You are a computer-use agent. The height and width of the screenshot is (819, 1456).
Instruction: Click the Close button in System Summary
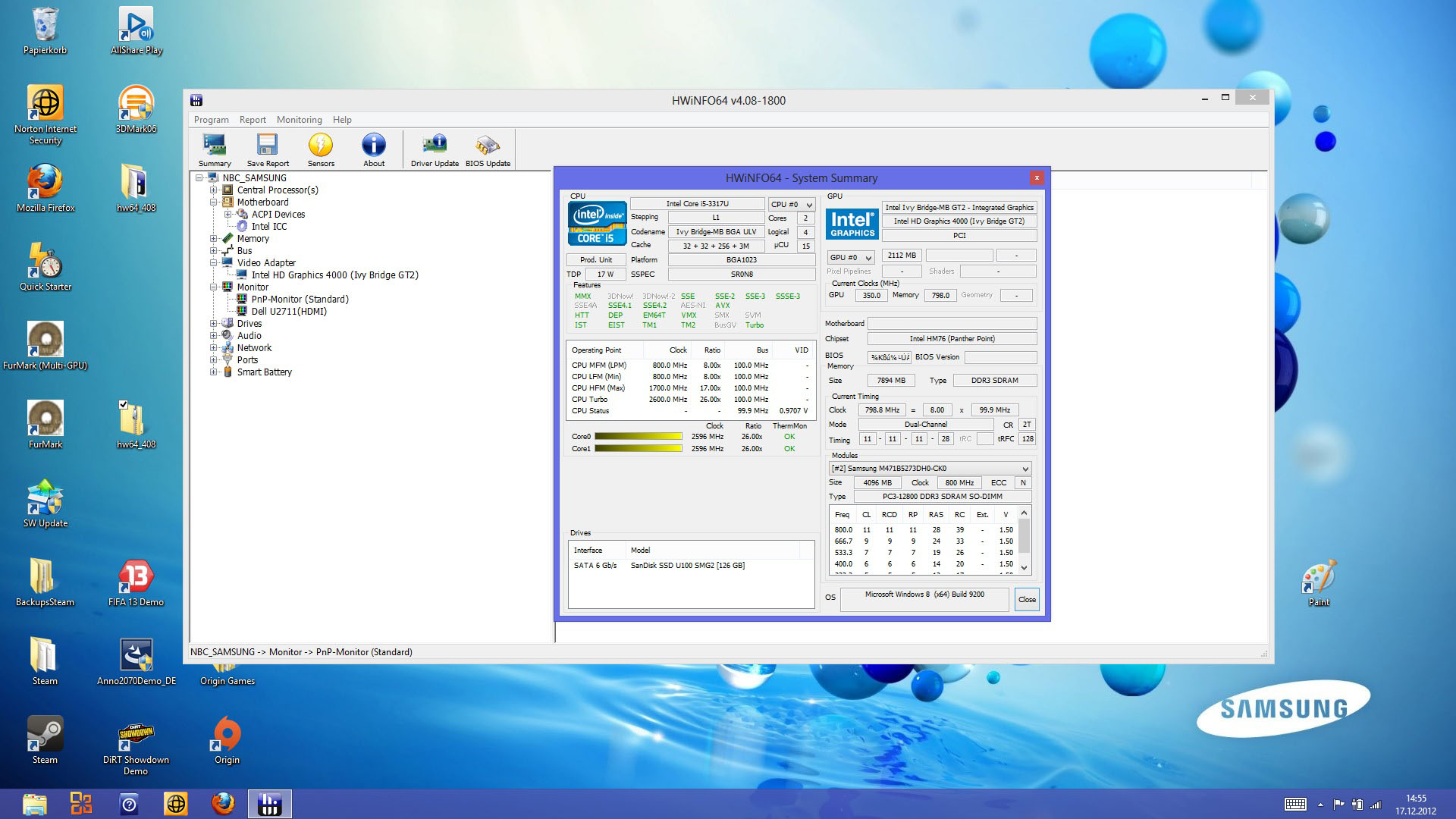[1027, 600]
